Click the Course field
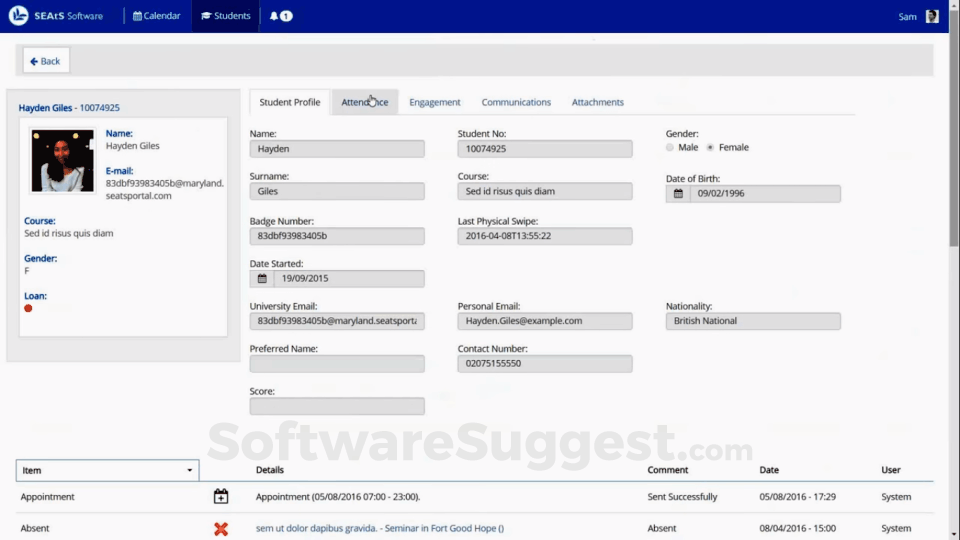960x540 pixels. point(545,191)
